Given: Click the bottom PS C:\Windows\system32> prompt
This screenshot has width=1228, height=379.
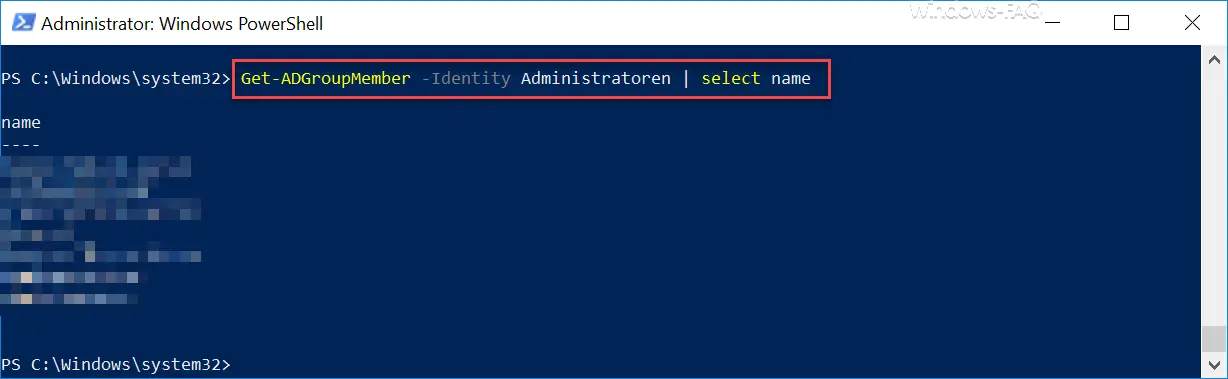Looking at the screenshot, I should pyautogui.click(x=116, y=365).
